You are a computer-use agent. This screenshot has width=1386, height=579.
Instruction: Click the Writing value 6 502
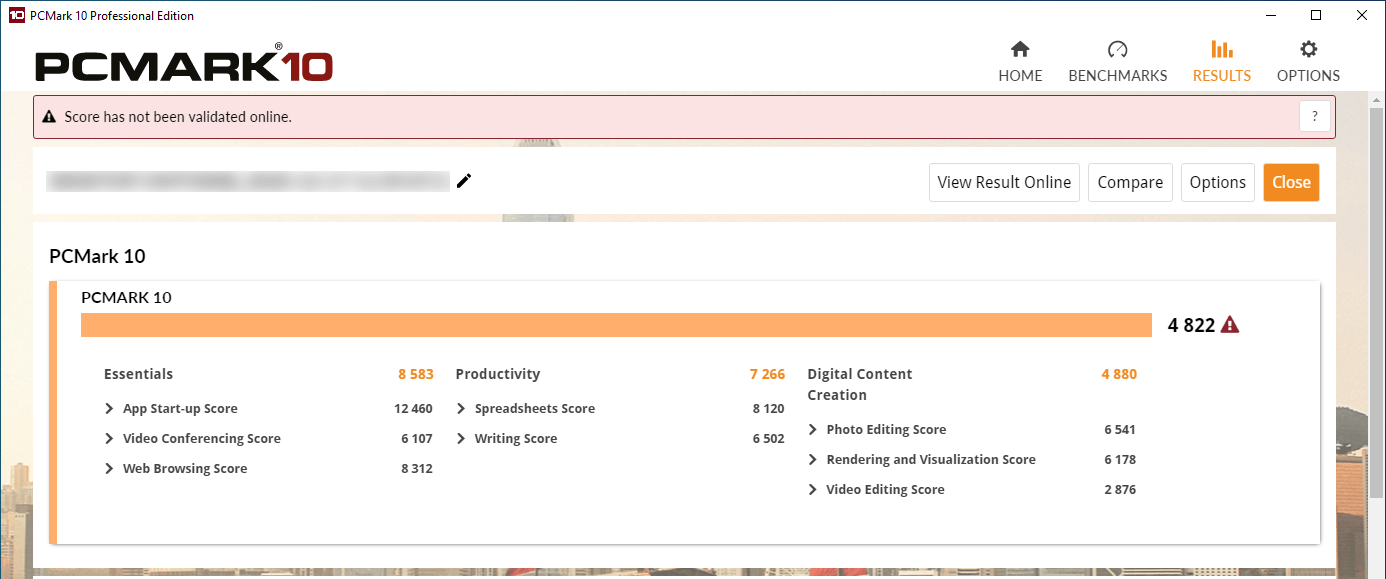768,439
